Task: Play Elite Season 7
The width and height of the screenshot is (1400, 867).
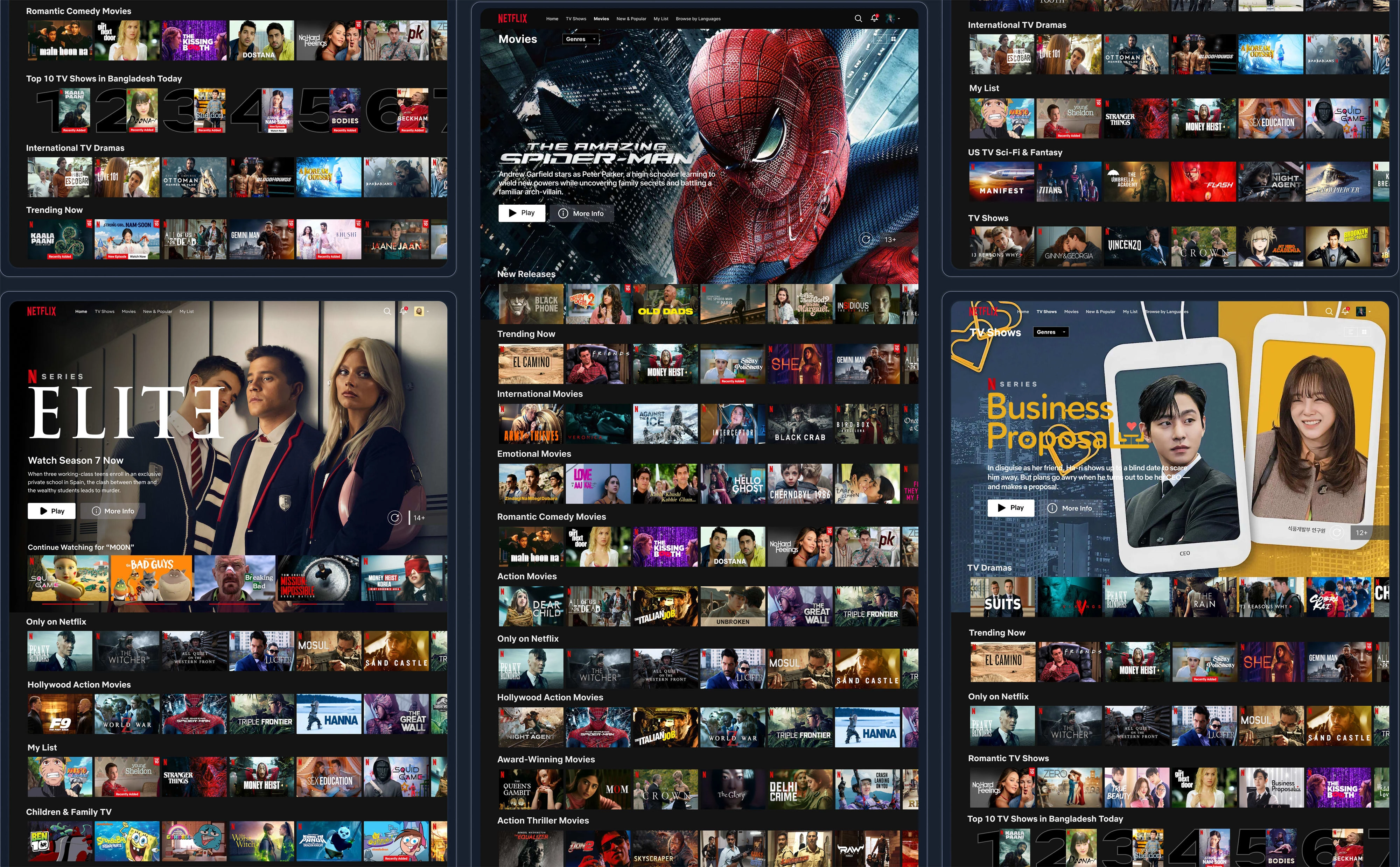Action: [x=51, y=511]
